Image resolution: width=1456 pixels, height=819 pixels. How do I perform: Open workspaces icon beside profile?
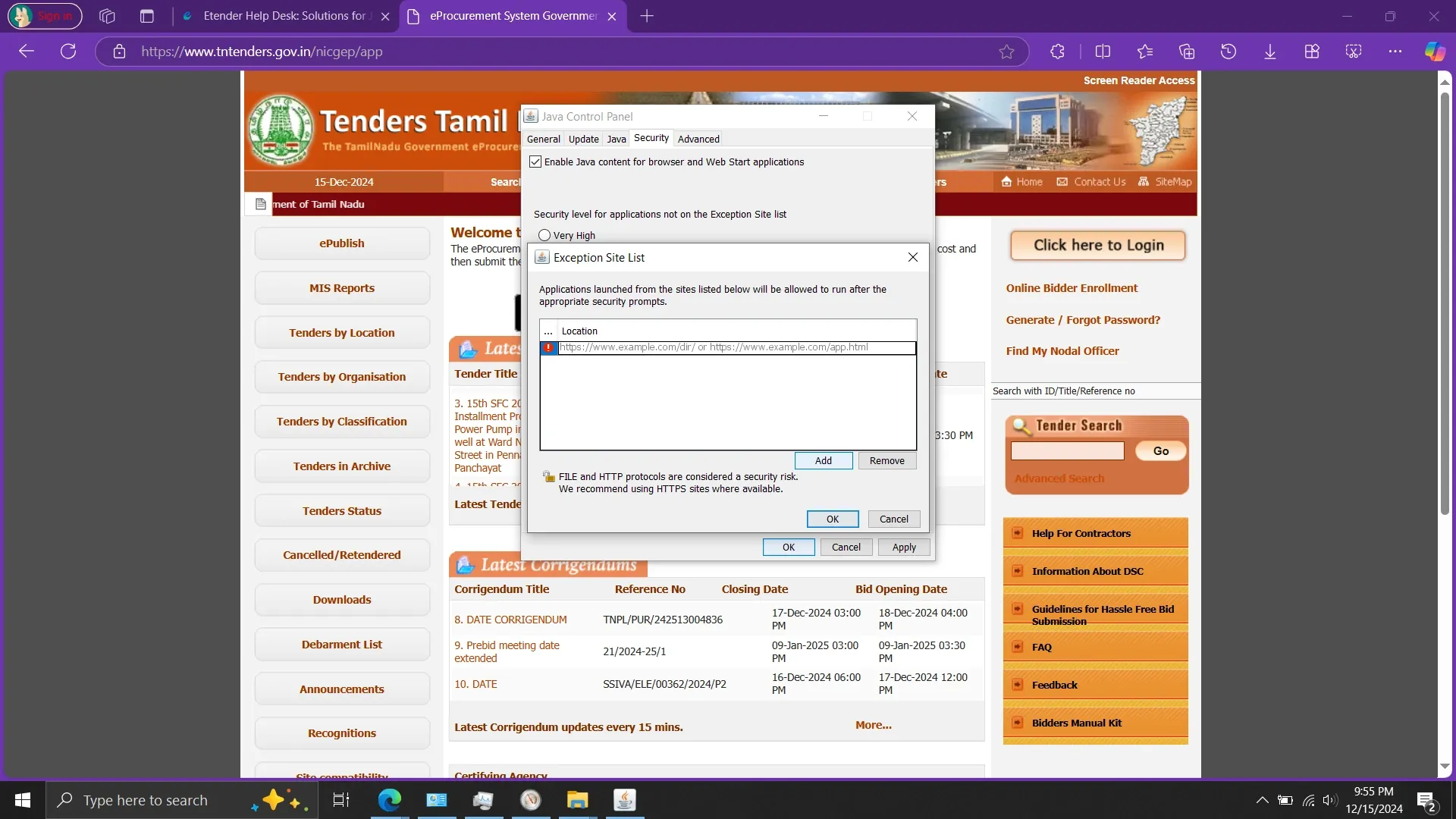[x=107, y=16]
